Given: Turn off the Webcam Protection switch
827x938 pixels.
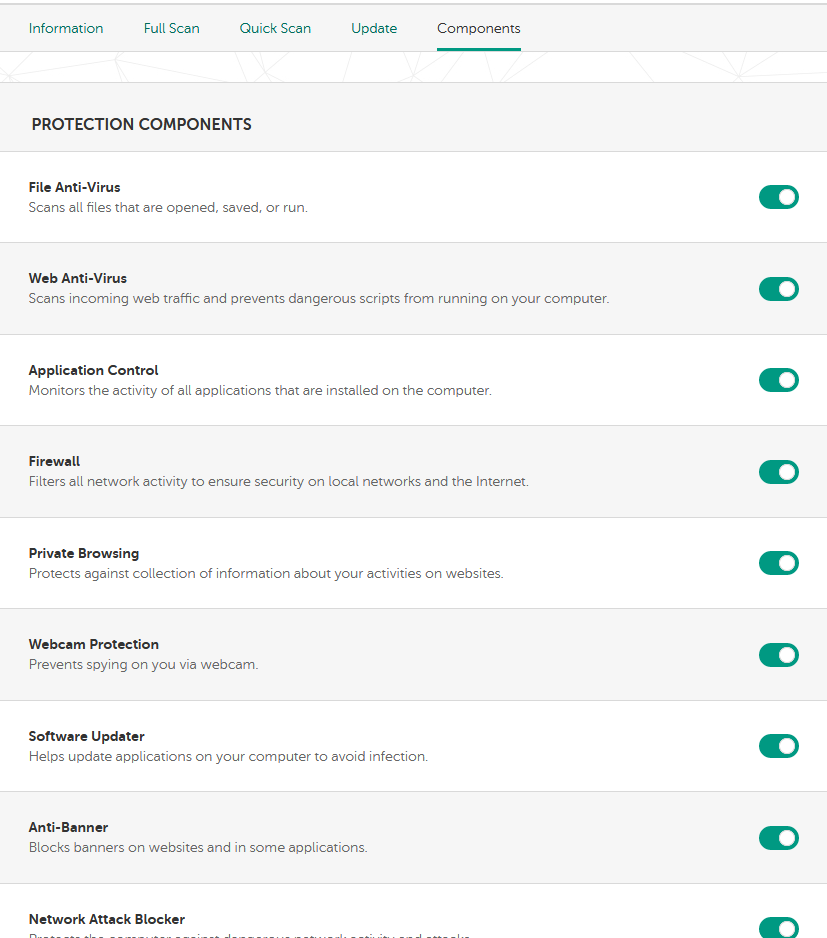Looking at the screenshot, I should (778, 655).
